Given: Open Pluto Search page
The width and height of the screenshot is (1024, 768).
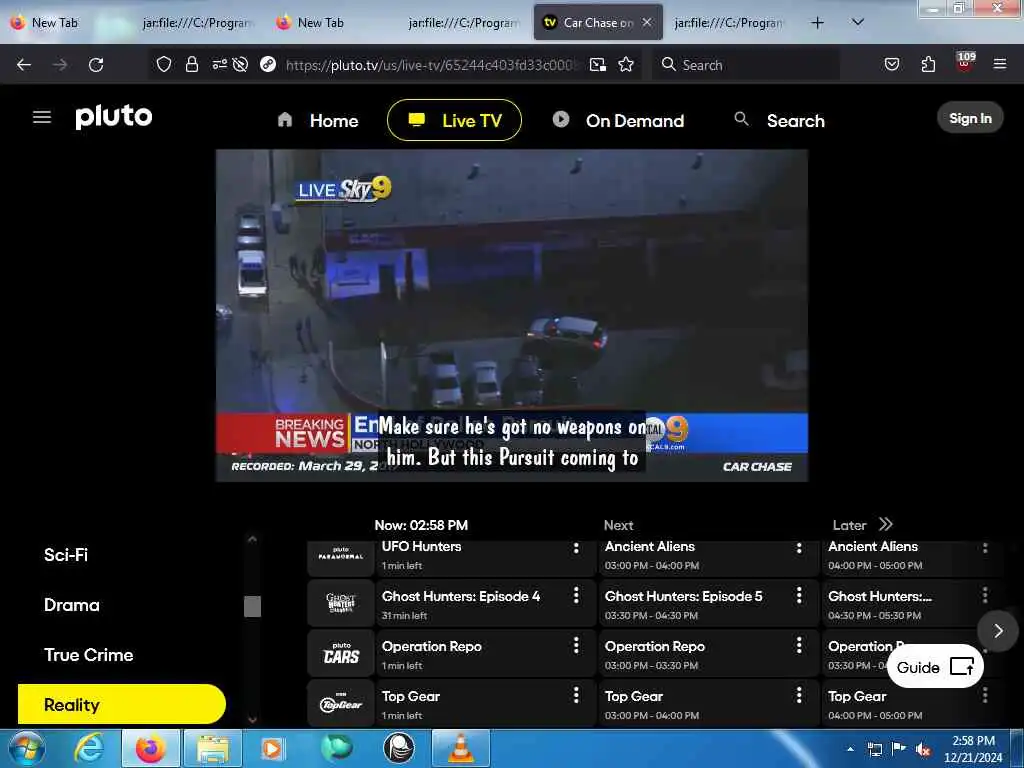Looking at the screenshot, I should click(780, 120).
